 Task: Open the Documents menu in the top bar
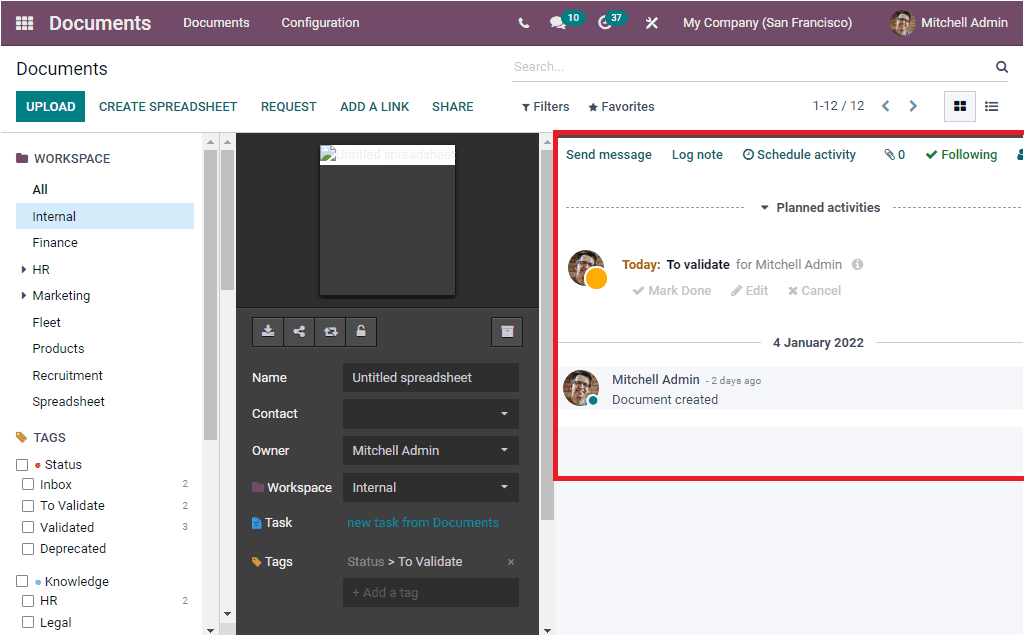pyautogui.click(x=216, y=23)
